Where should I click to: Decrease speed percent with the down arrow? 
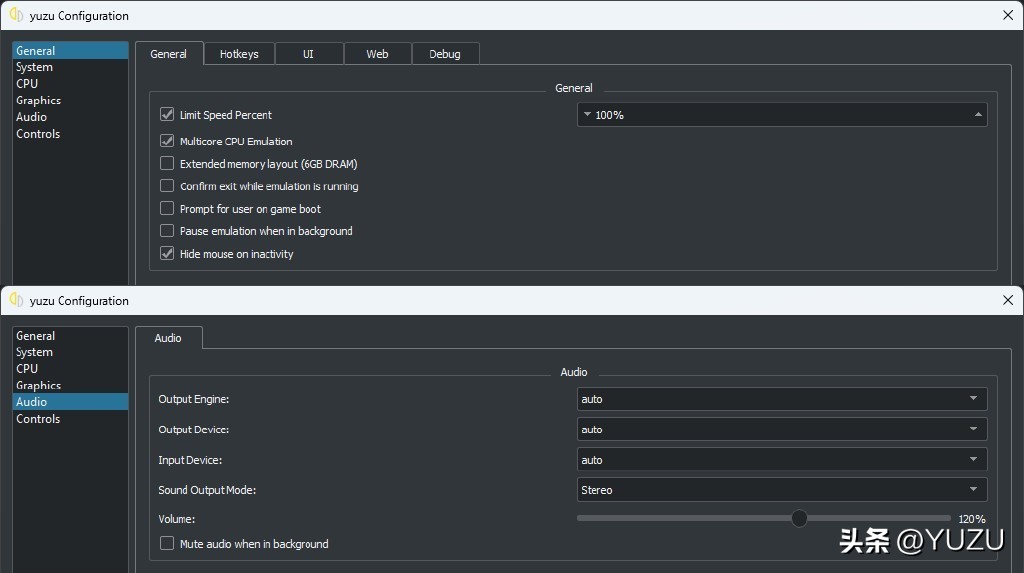pos(587,115)
